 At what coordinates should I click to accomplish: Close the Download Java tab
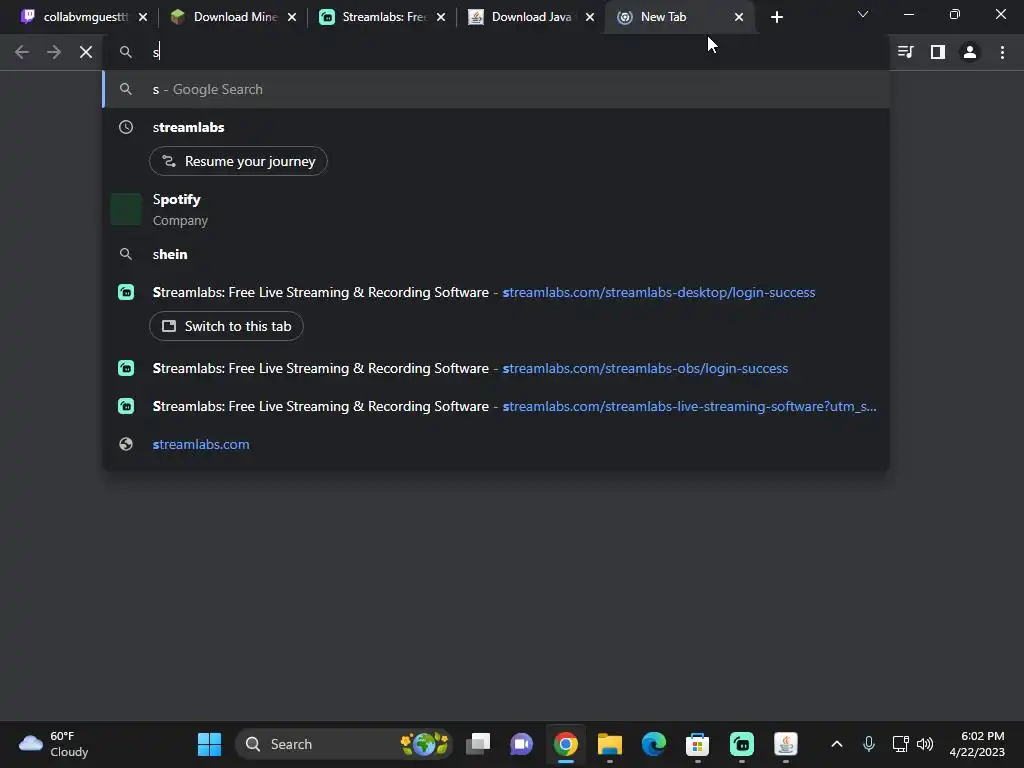point(590,17)
